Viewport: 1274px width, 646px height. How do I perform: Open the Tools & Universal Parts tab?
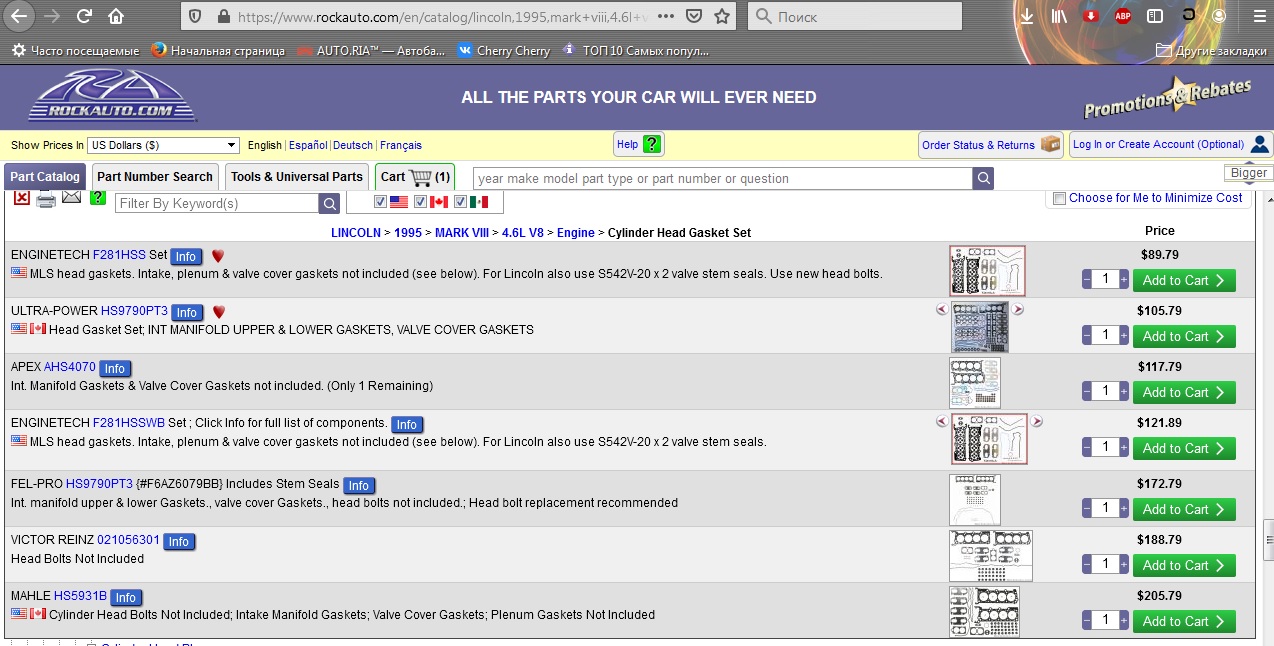[x=297, y=177]
